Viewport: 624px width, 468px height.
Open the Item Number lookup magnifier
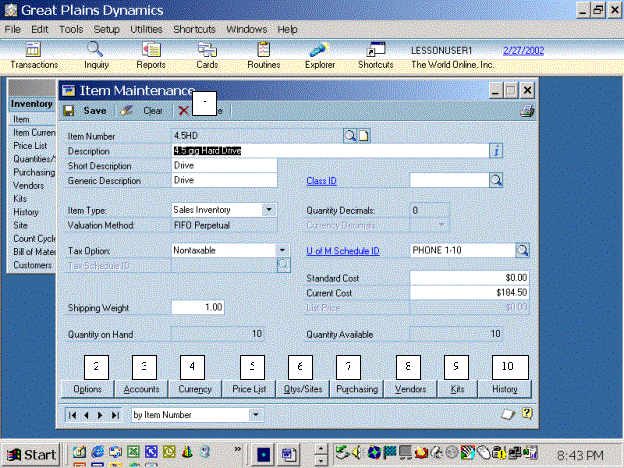[350, 135]
